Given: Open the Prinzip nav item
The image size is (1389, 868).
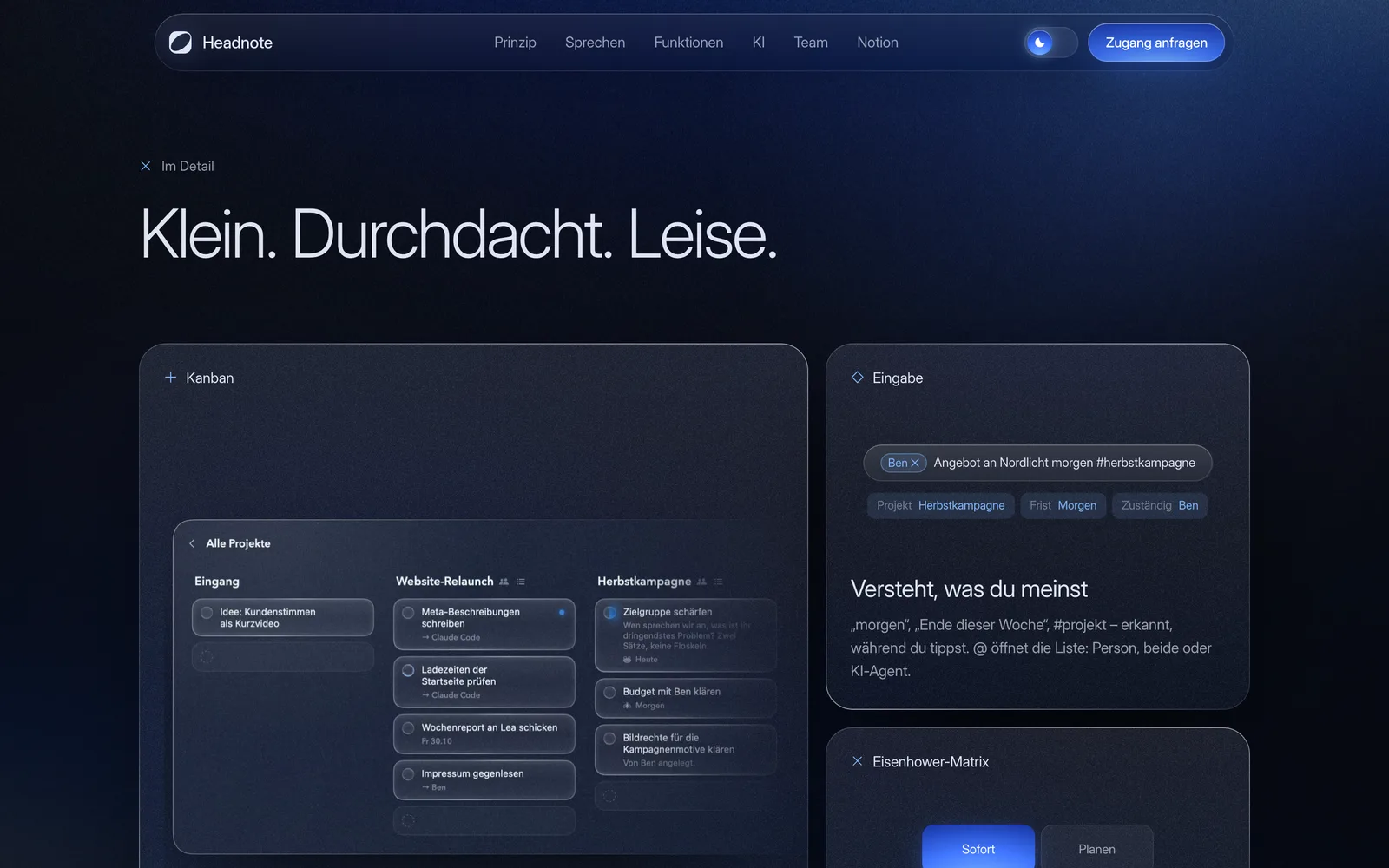Looking at the screenshot, I should (x=515, y=43).
